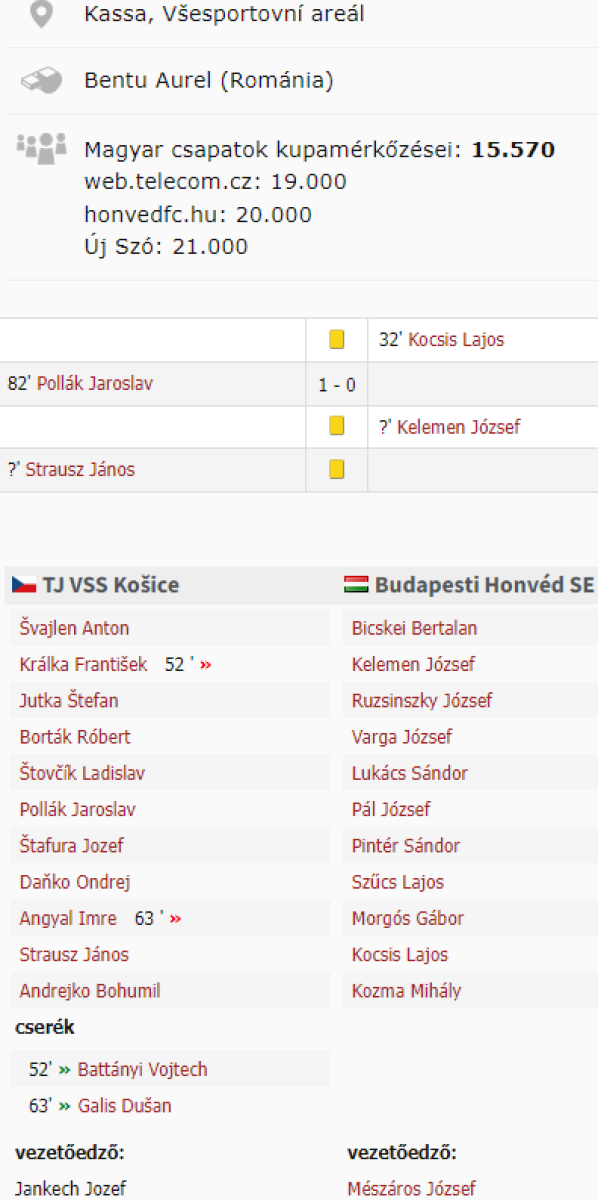Screen dimensions: 598x1200
Task: Click the red substitution arrow beside Králka František
Action: (205, 665)
